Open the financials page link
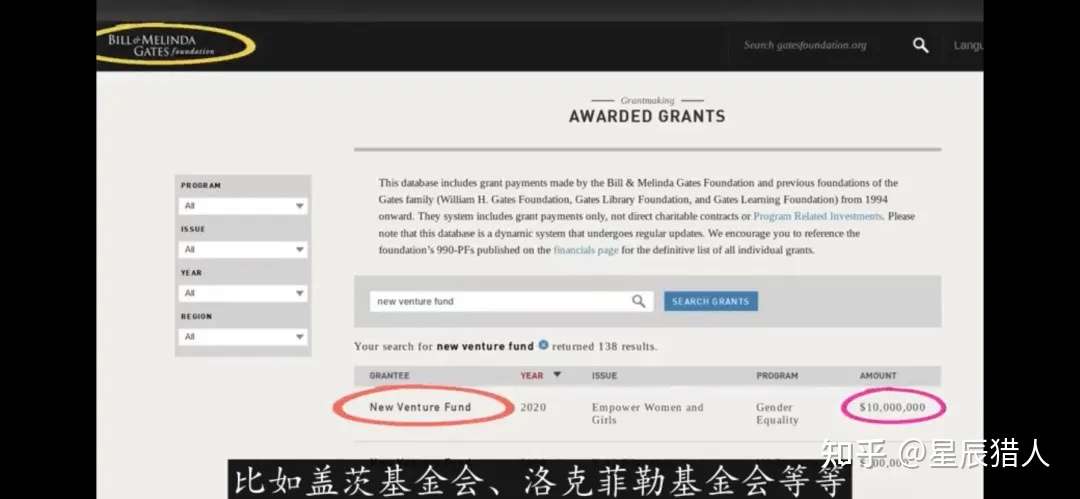This screenshot has width=1080, height=499. tap(585, 250)
